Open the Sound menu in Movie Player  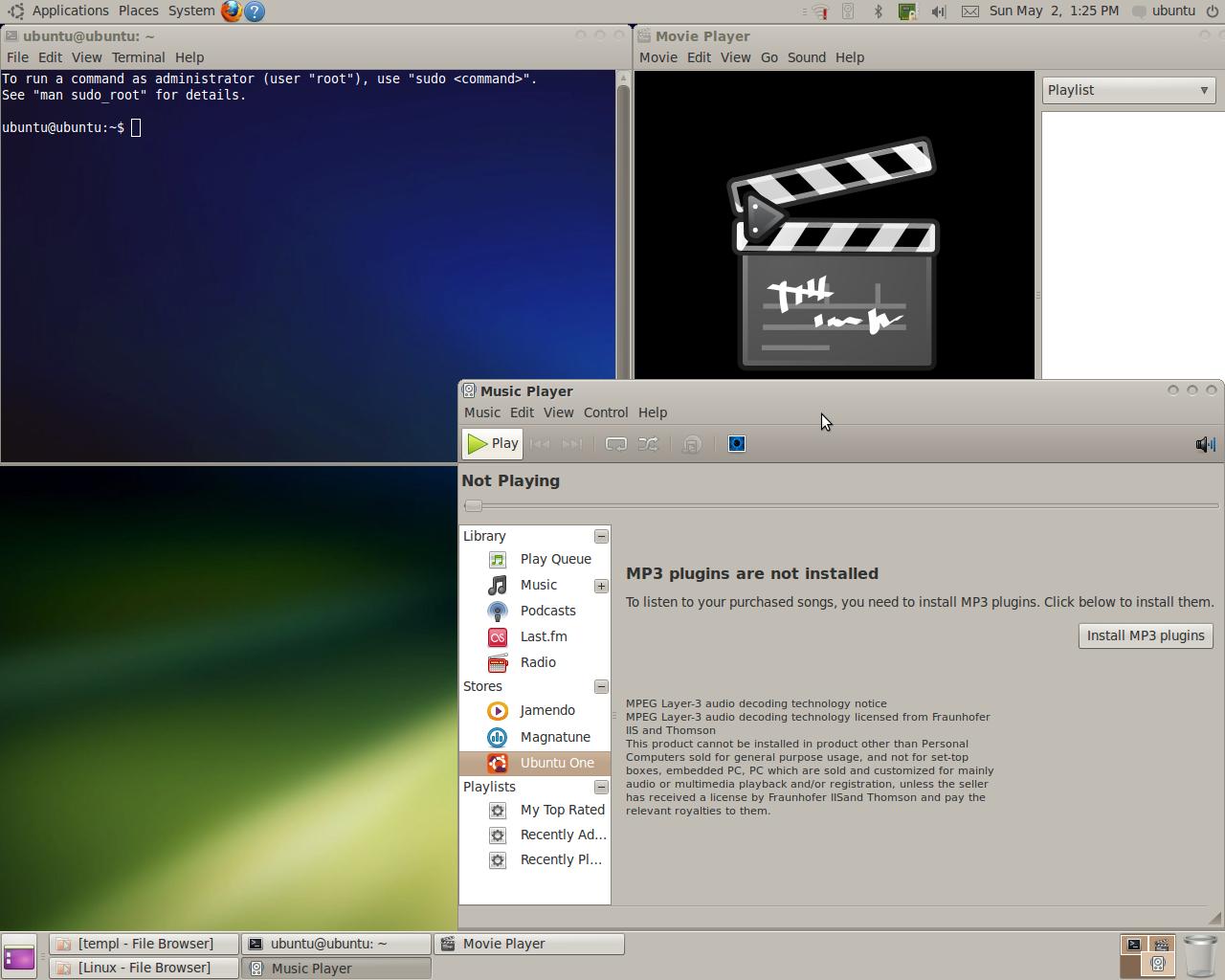coord(807,57)
